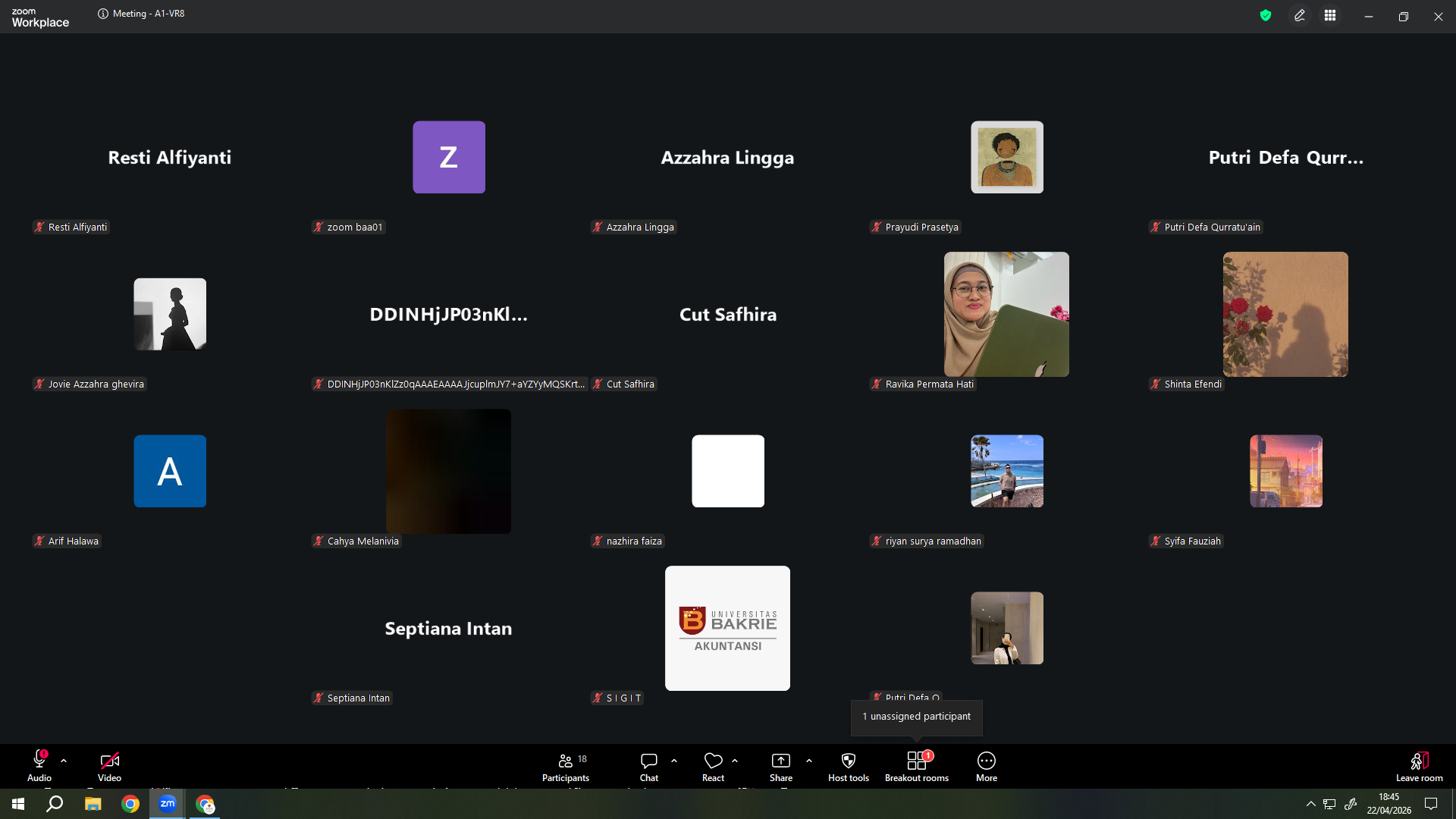Screen dimensions: 1456x819
Task: Unmute the microphone with the Audio button
Action: [x=39, y=766]
